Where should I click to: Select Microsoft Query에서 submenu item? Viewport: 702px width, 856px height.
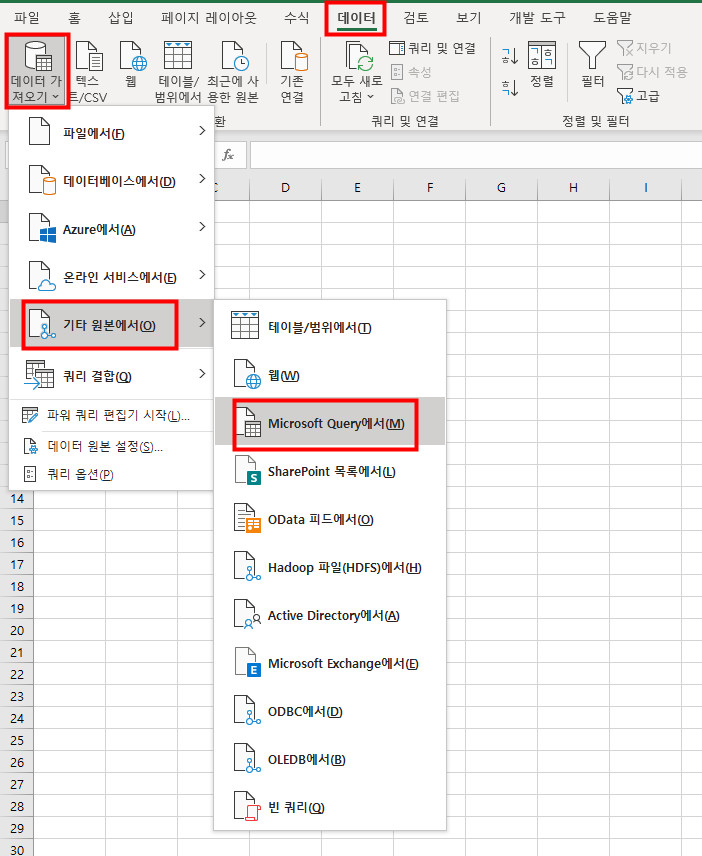pos(330,422)
